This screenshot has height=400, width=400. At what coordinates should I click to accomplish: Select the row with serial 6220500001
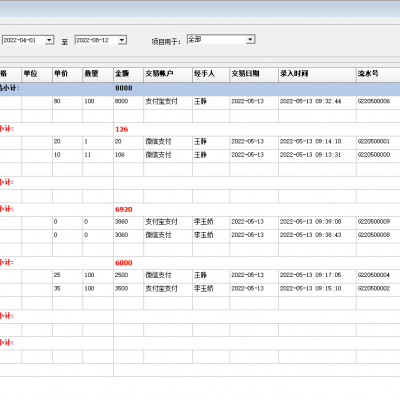[200, 142]
